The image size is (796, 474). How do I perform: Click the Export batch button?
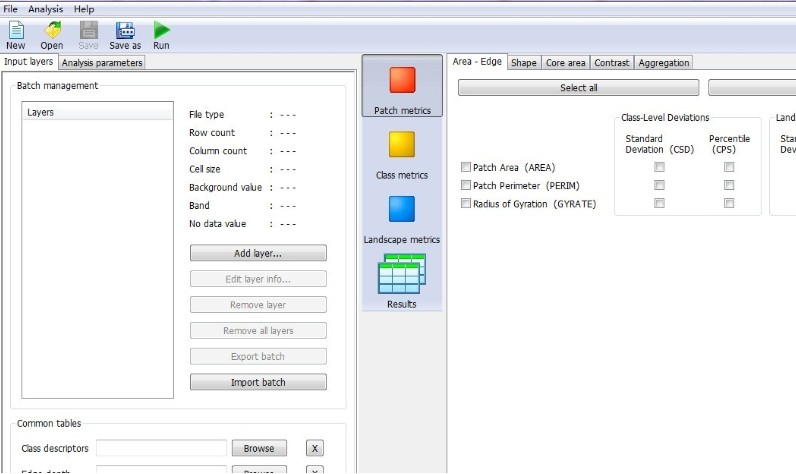(x=258, y=356)
